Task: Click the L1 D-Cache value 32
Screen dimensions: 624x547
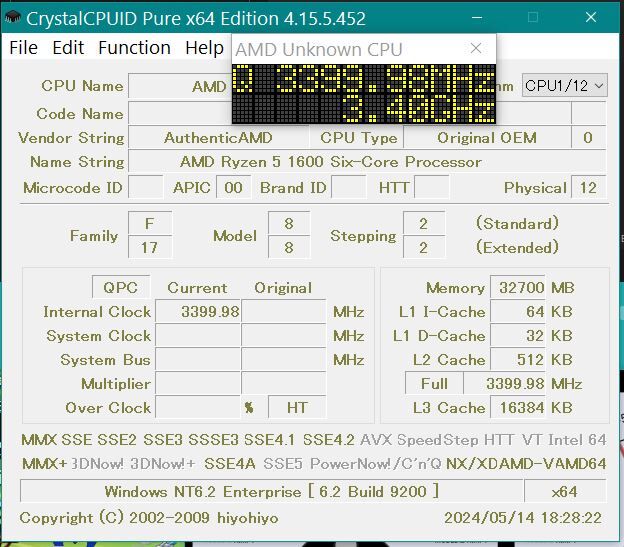Action: (x=518, y=335)
